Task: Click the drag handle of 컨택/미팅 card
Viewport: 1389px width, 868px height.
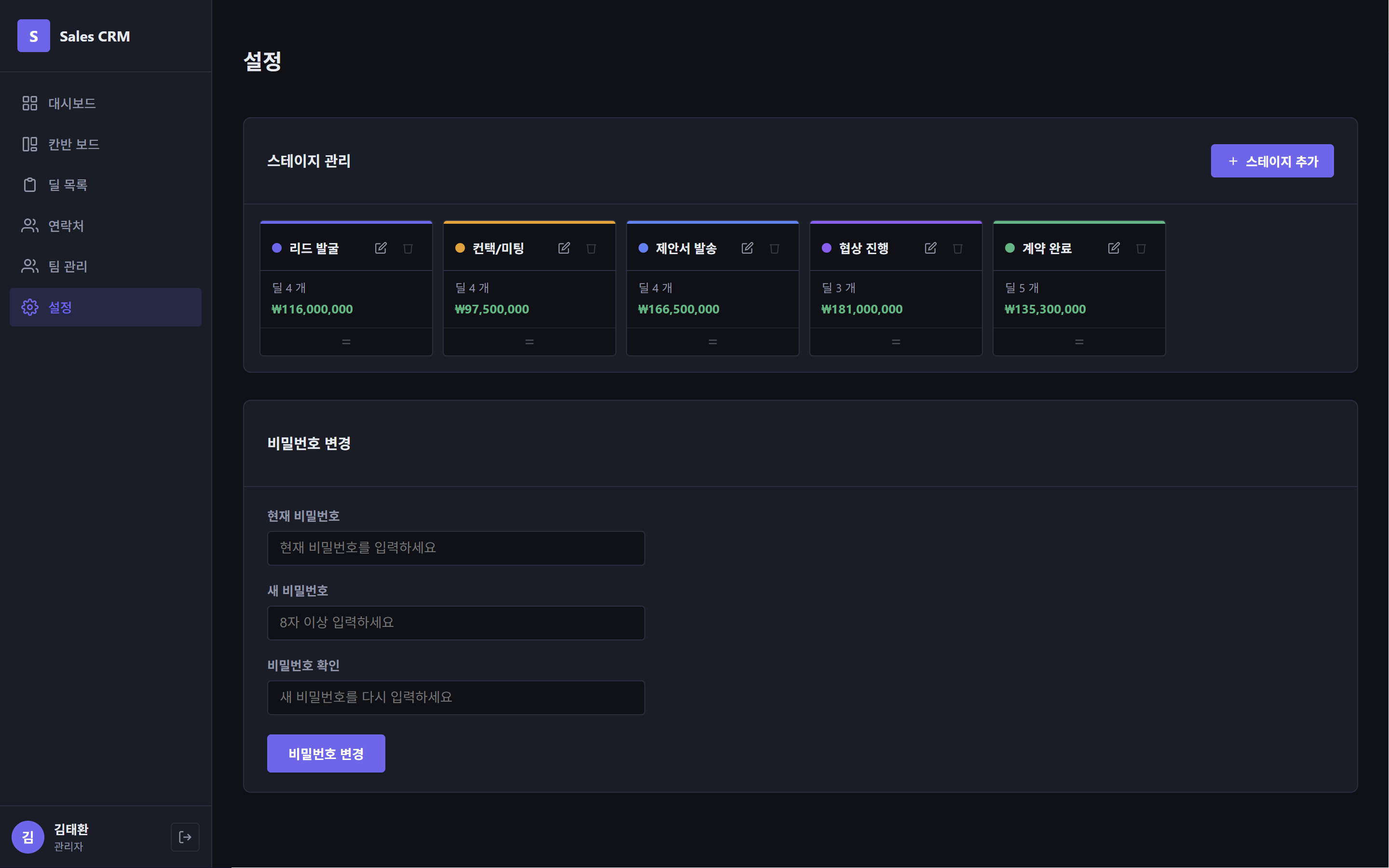Action: [x=529, y=342]
